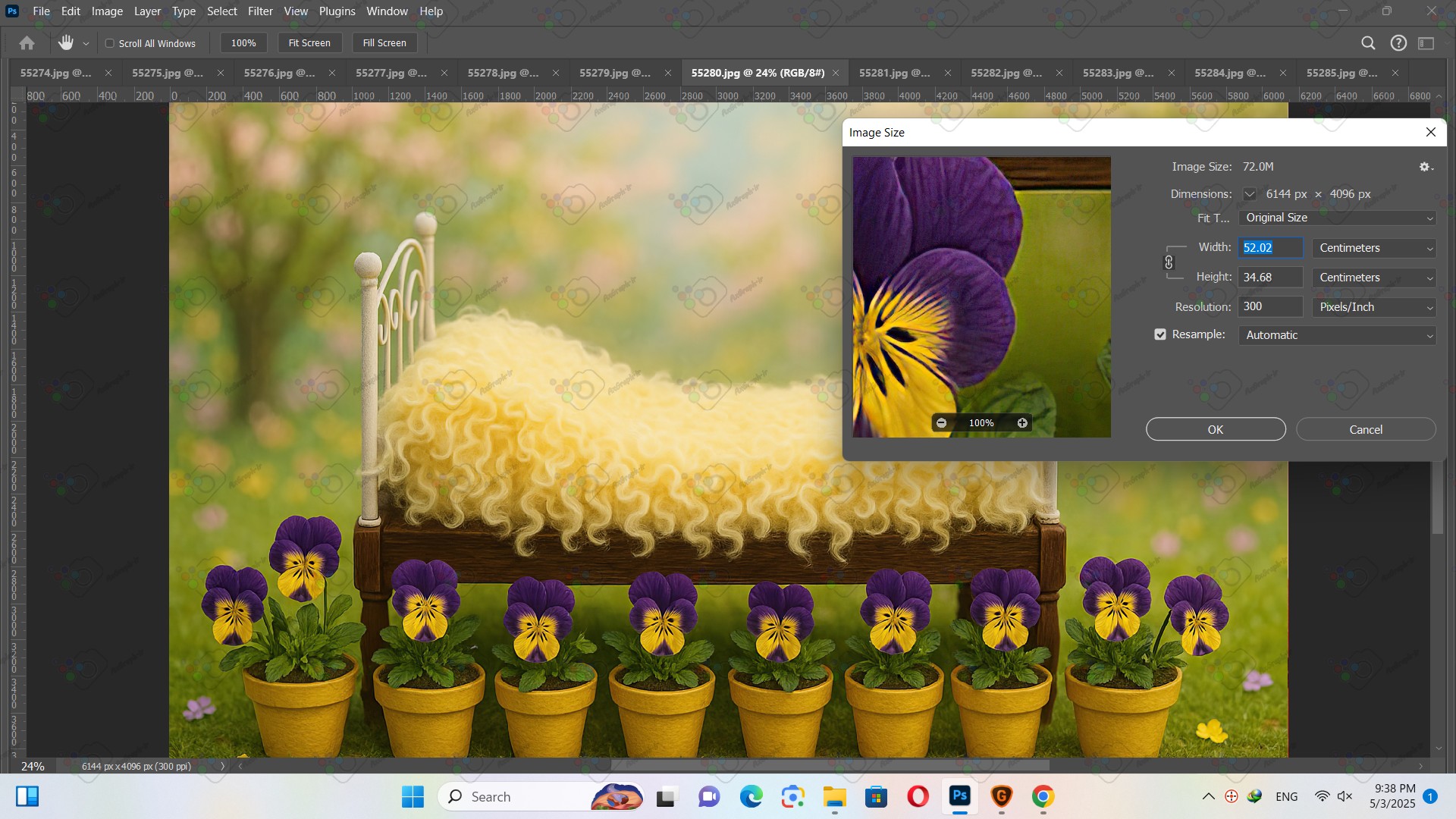Open the Image menu

pyautogui.click(x=107, y=11)
